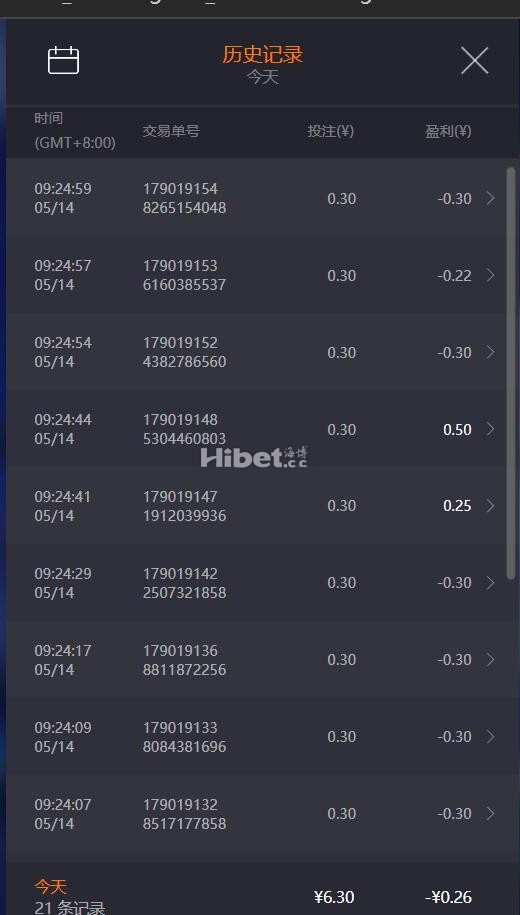The height and width of the screenshot is (915, 520).
Task: Click the 盈利(¥) column header
Action: [x=448, y=131]
